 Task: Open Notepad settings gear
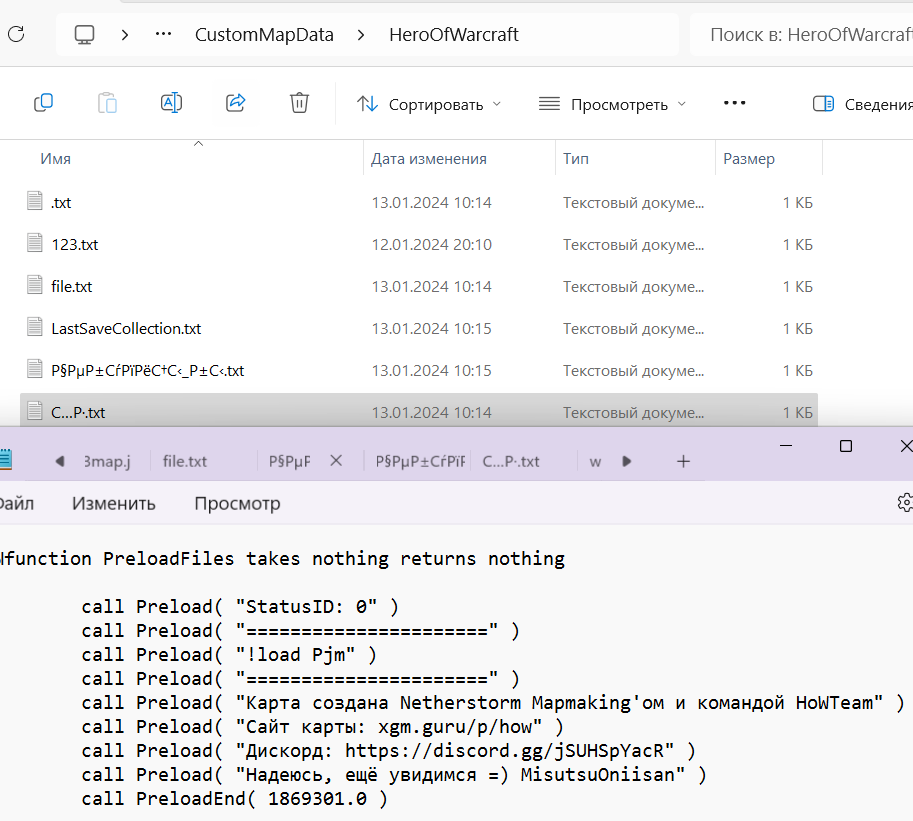pyautogui.click(x=906, y=502)
